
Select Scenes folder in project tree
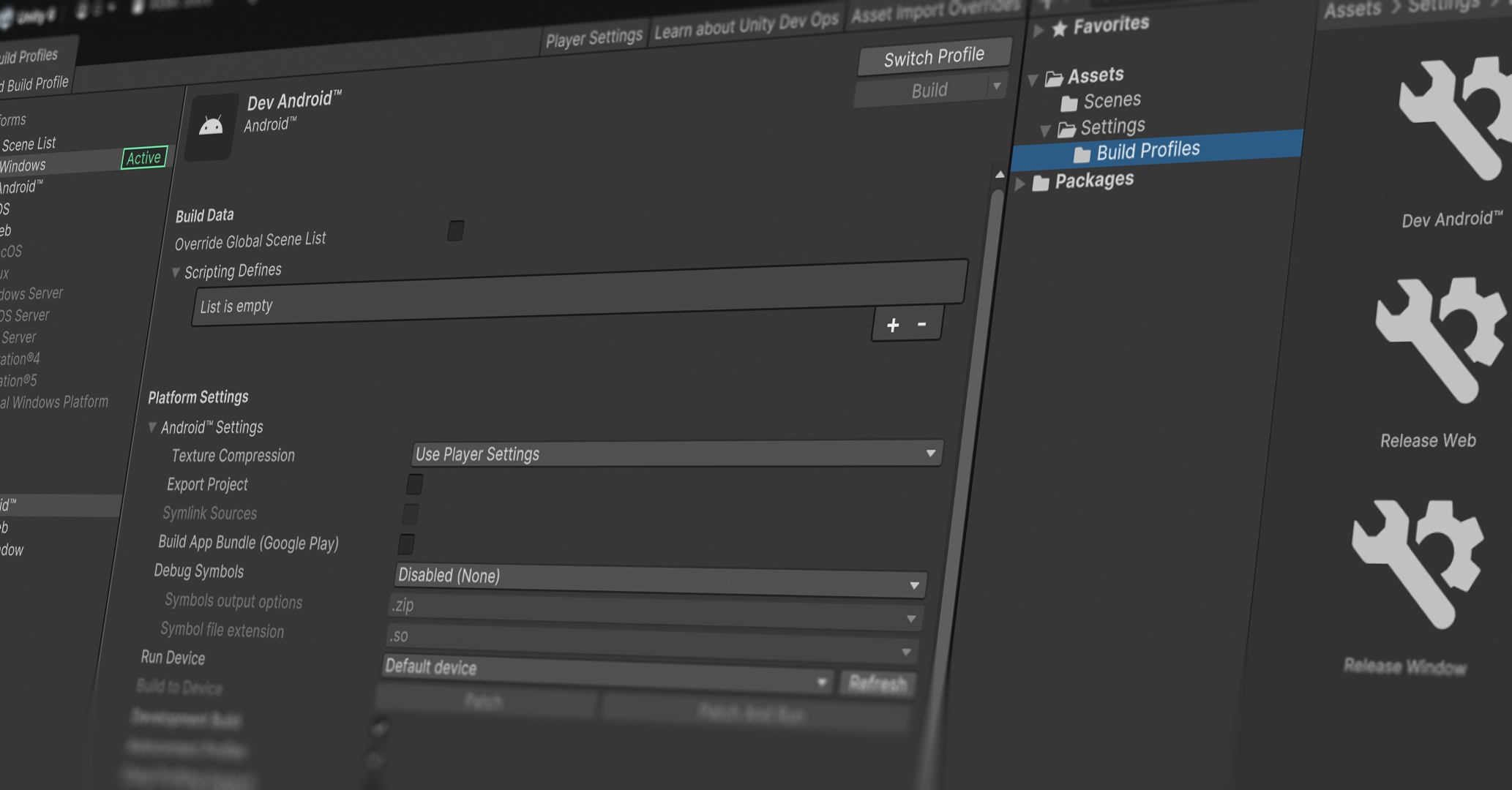coord(1112,100)
